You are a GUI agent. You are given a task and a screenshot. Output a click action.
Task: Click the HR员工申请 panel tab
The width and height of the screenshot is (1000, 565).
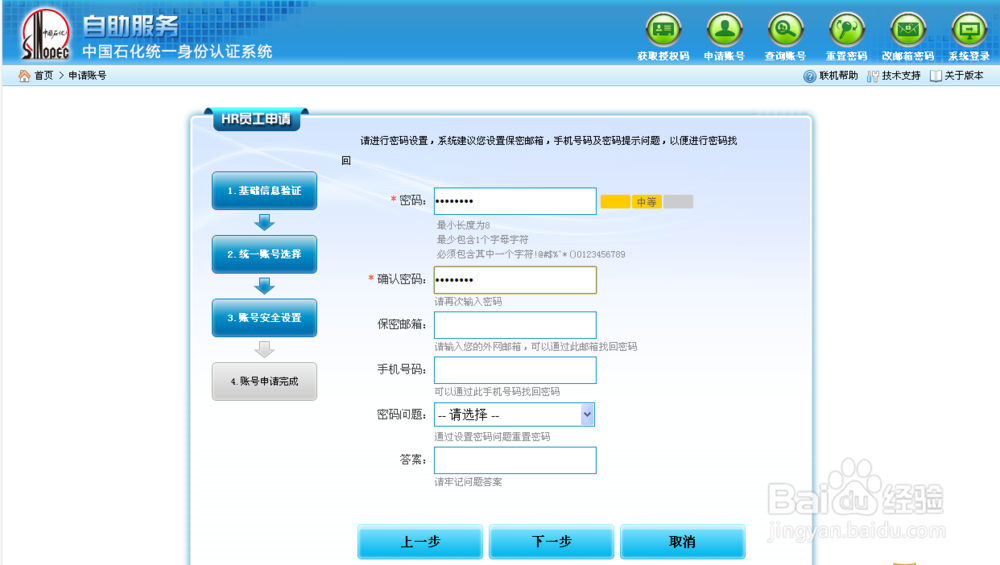coord(256,119)
